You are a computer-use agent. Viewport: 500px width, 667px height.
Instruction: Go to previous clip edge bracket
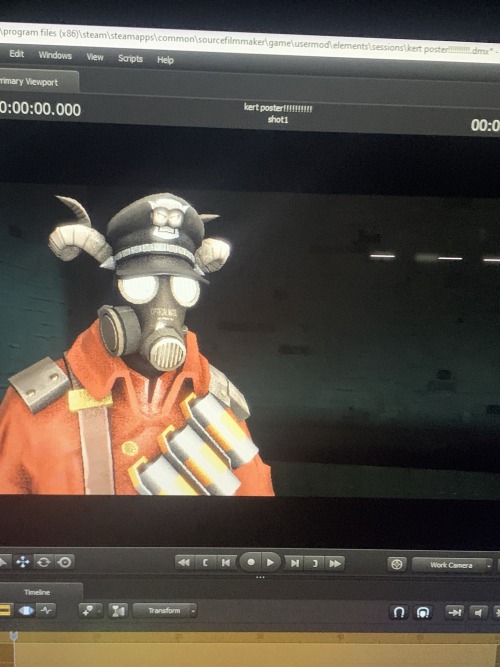[x=205, y=563]
